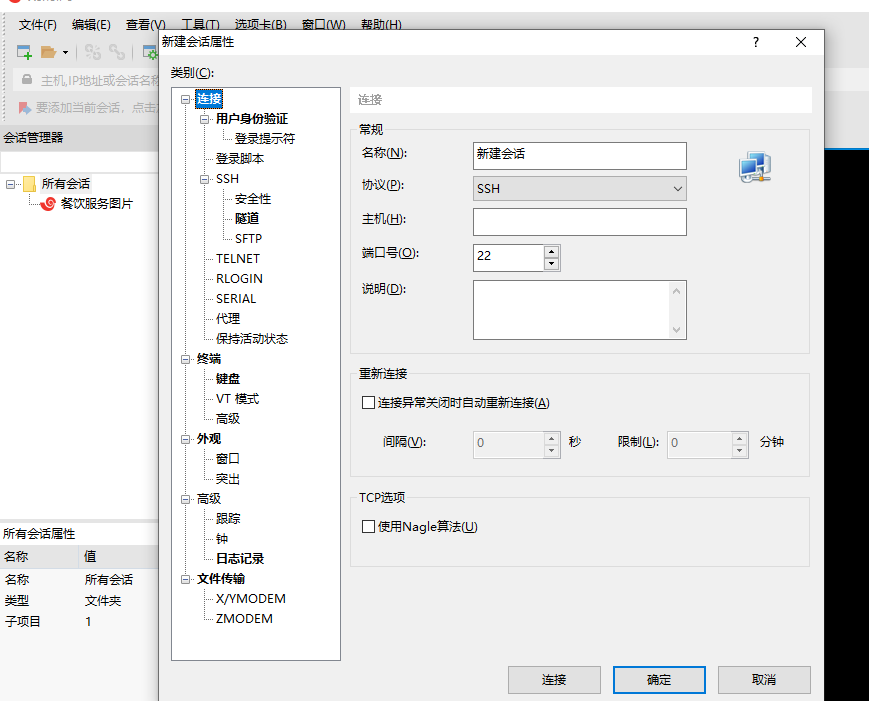Select 突出 under 外观
Screen dimensions: 869x701
point(228,479)
